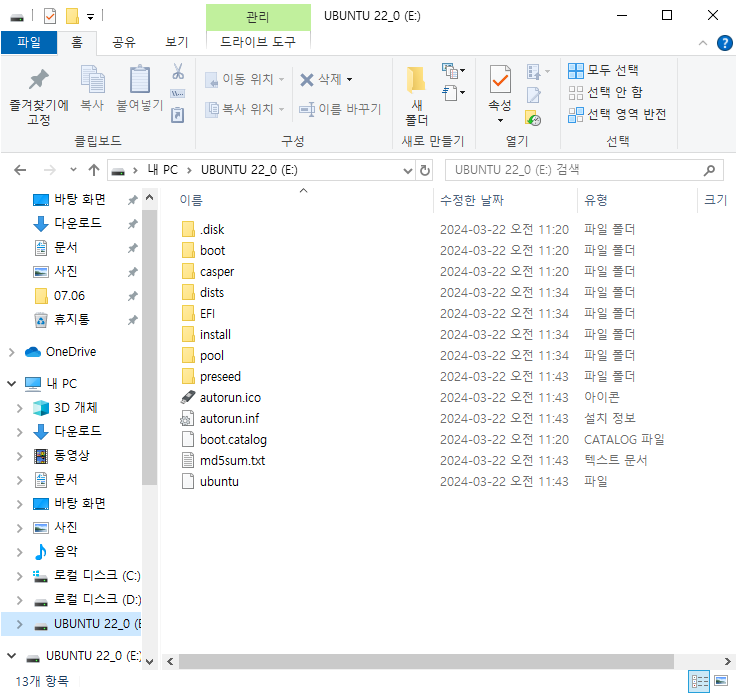The width and height of the screenshot is (737, 694).
Task: Switch to the Home tab (홈)
Action: (77, 42)
